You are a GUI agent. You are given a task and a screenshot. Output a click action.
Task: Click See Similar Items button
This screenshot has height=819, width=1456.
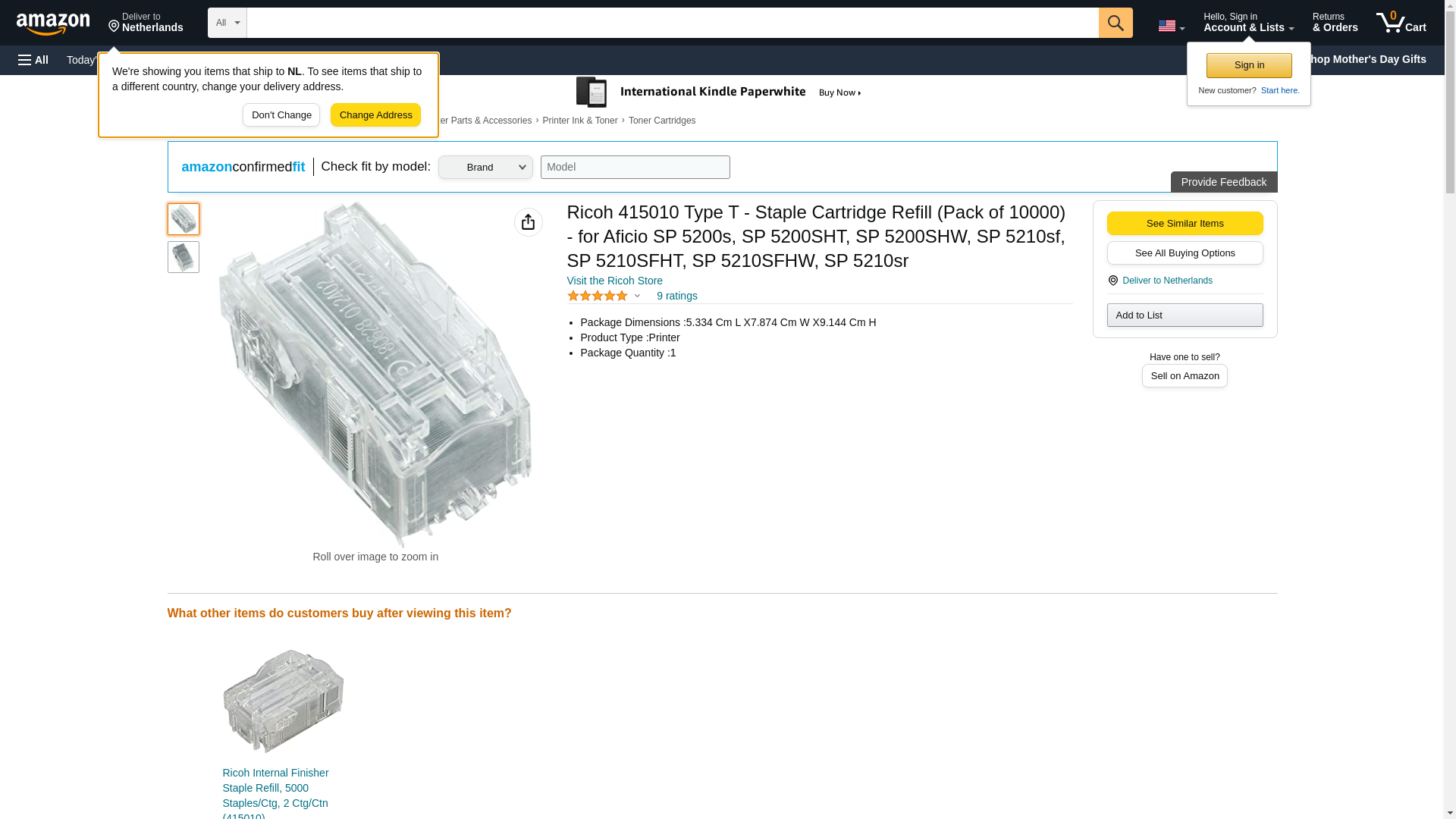coord(1184,223)
